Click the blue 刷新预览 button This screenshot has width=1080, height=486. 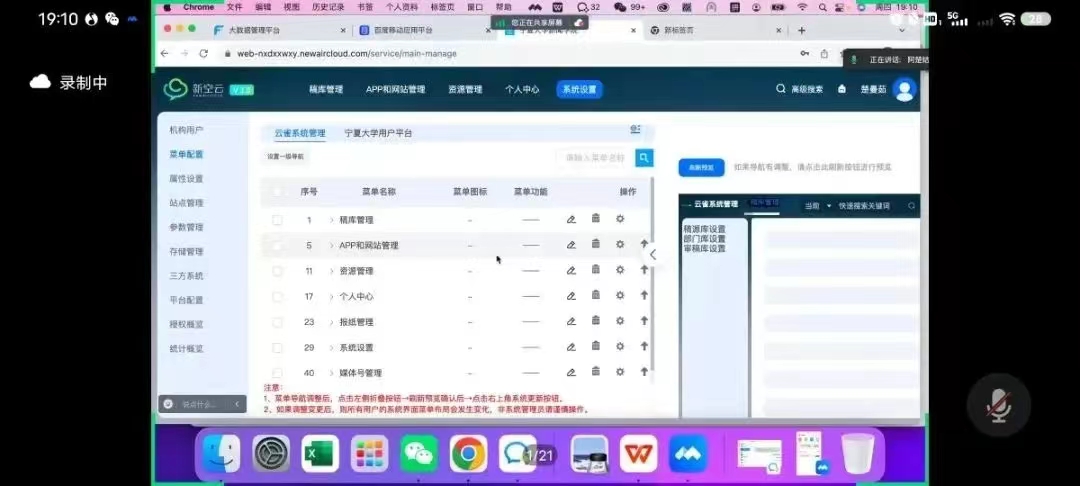[701, 167]
